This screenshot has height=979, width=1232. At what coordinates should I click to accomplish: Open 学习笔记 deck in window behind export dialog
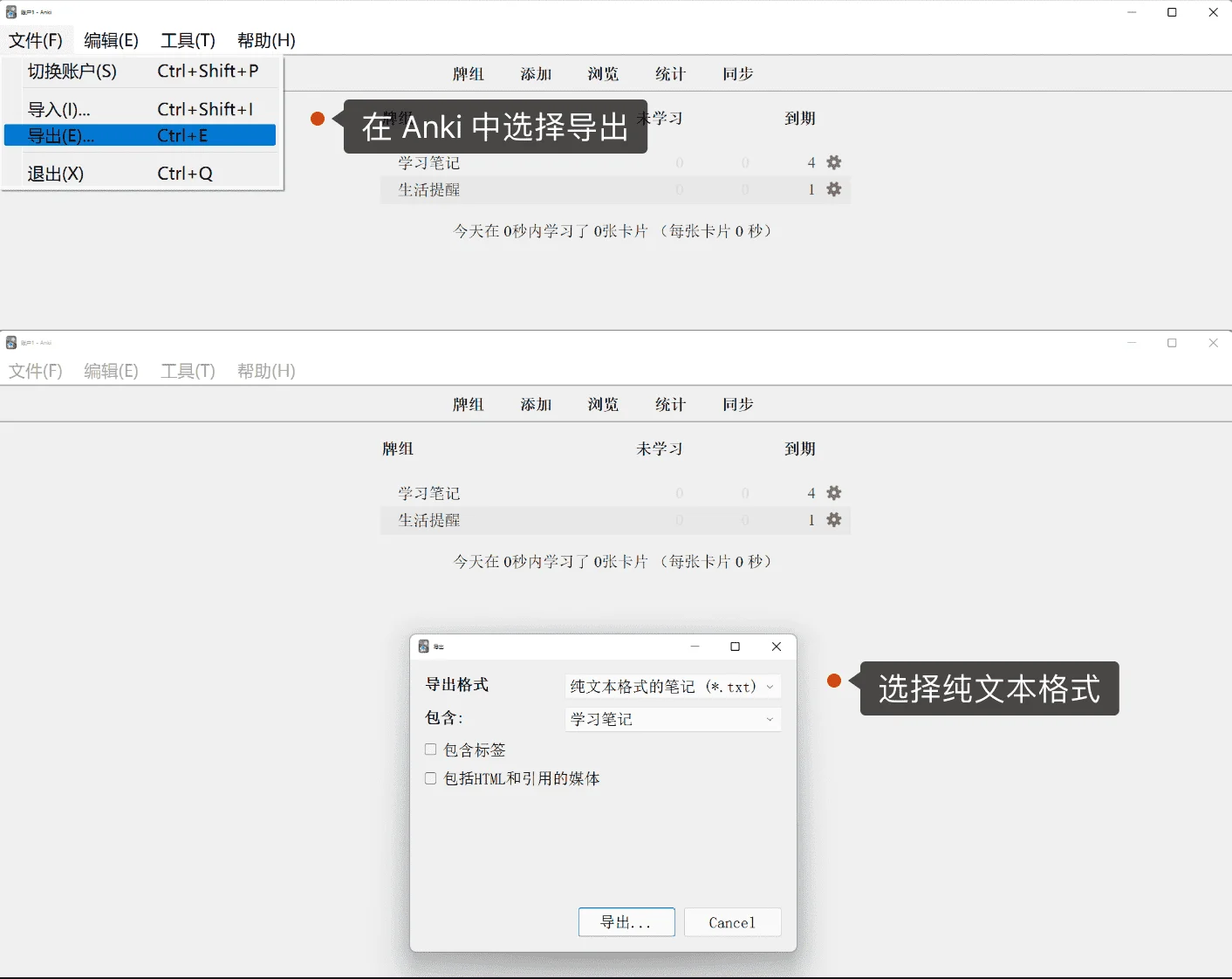click(429, 494)
